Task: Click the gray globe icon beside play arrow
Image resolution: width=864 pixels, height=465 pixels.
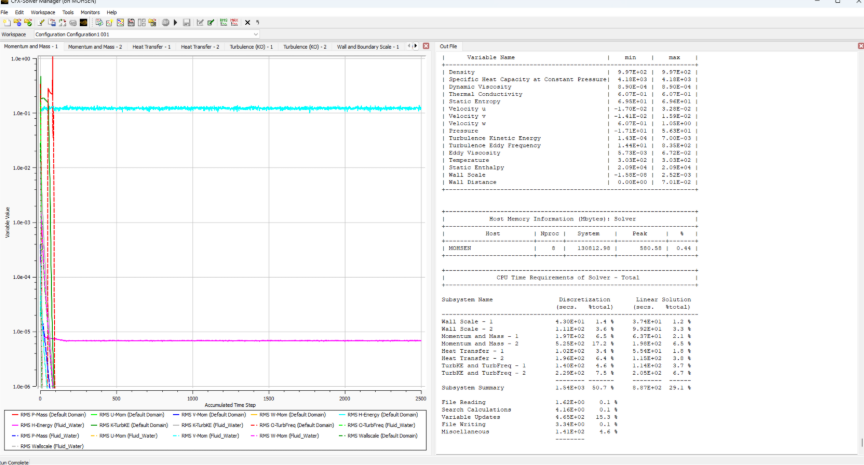Action: click(x=165, y=22)
